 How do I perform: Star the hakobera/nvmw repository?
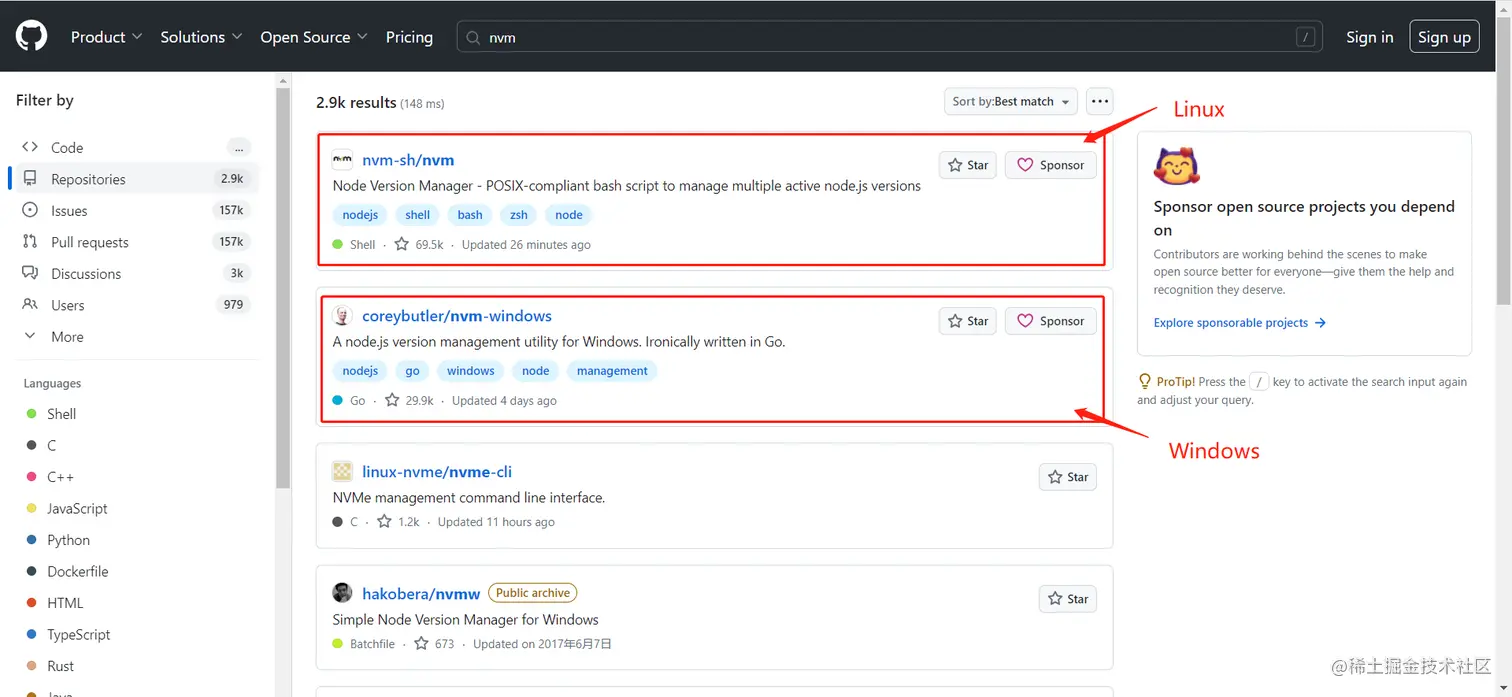coord(1068,599)
